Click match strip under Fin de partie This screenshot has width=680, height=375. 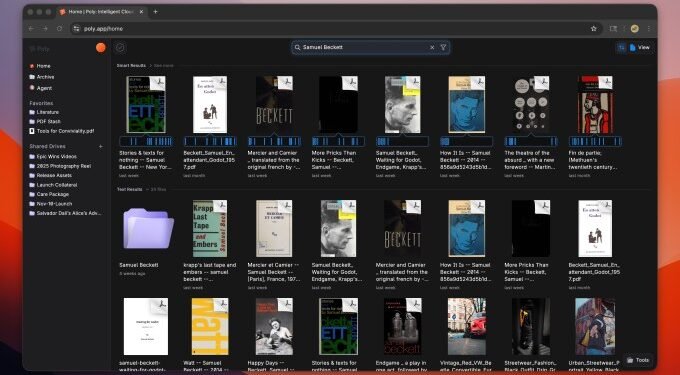595,141
